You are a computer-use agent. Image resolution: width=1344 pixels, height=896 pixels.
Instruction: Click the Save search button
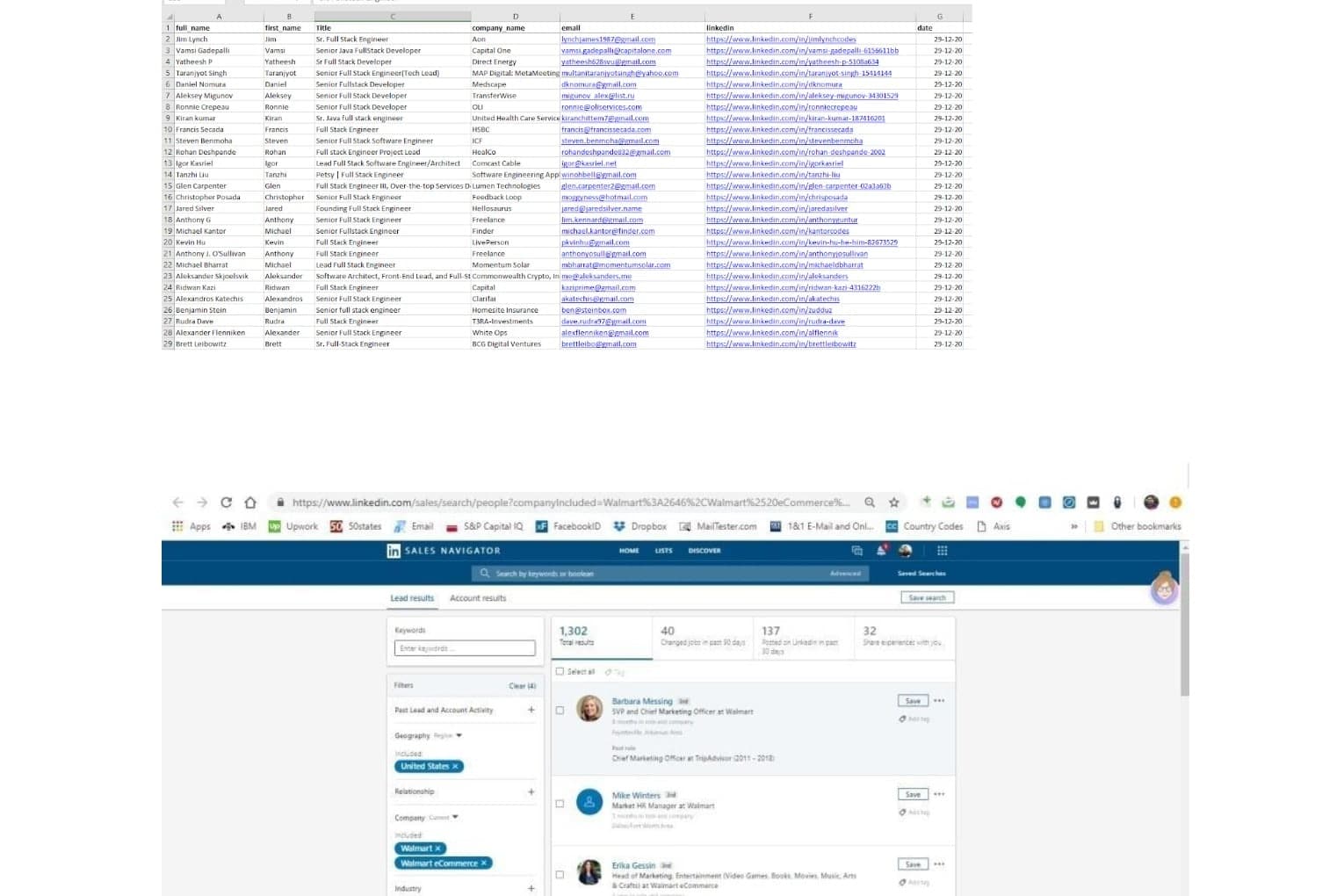tap(928, 597)
